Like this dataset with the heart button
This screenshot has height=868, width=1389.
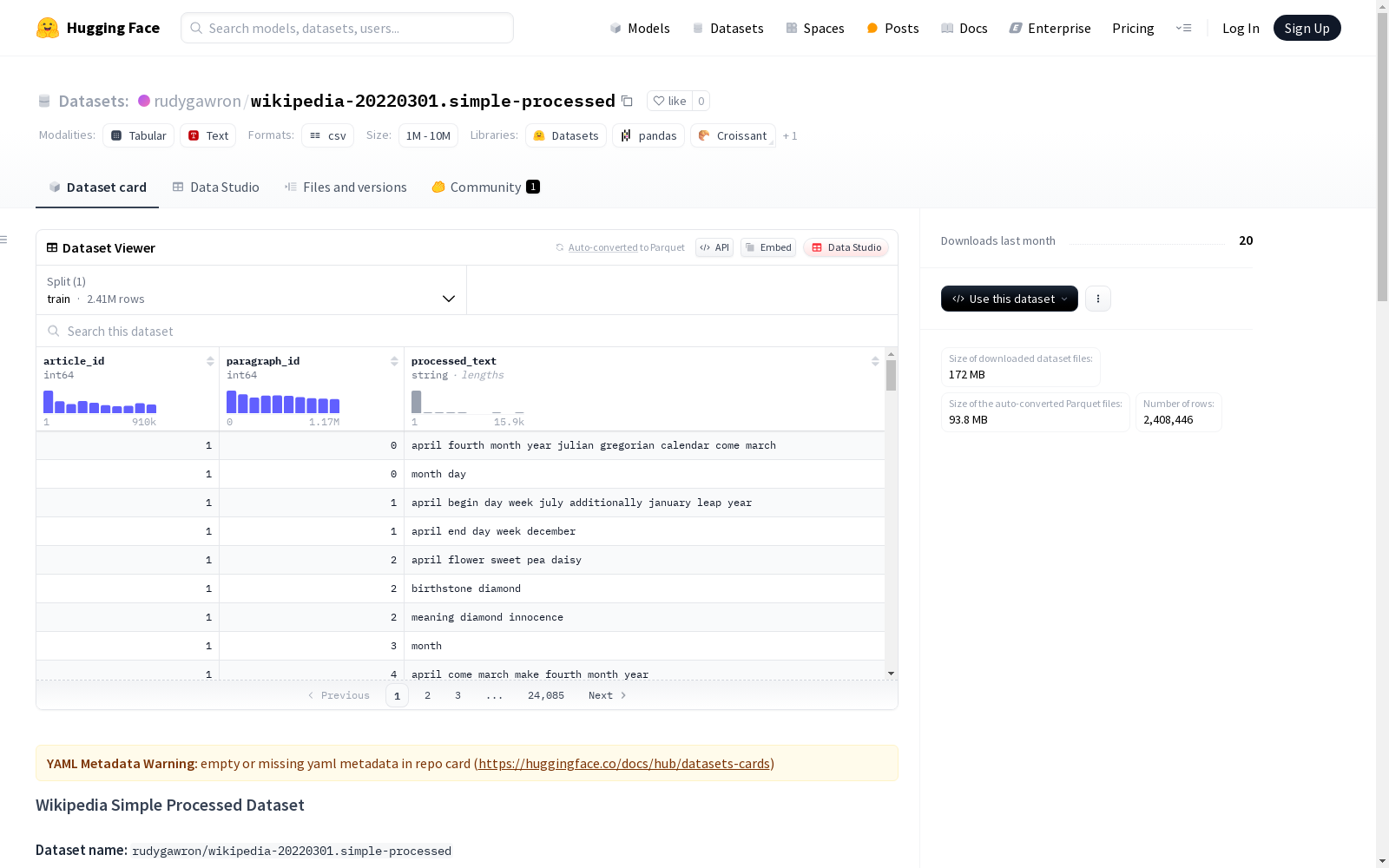click(x=669, y=101)
